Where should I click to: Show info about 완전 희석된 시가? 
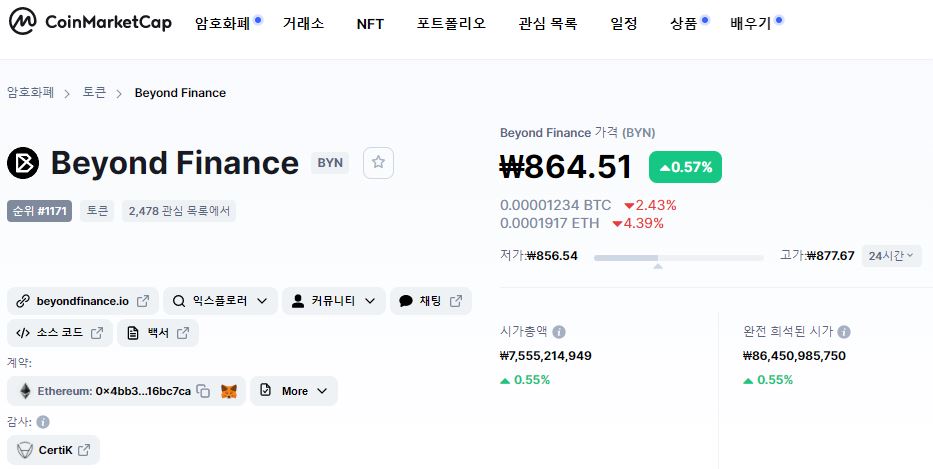pos(844,332)
